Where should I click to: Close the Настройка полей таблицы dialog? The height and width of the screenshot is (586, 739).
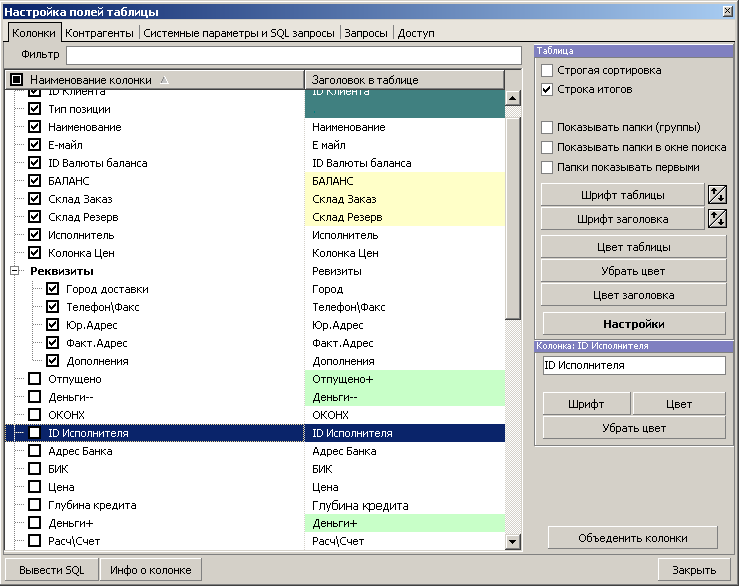(728, 11)
